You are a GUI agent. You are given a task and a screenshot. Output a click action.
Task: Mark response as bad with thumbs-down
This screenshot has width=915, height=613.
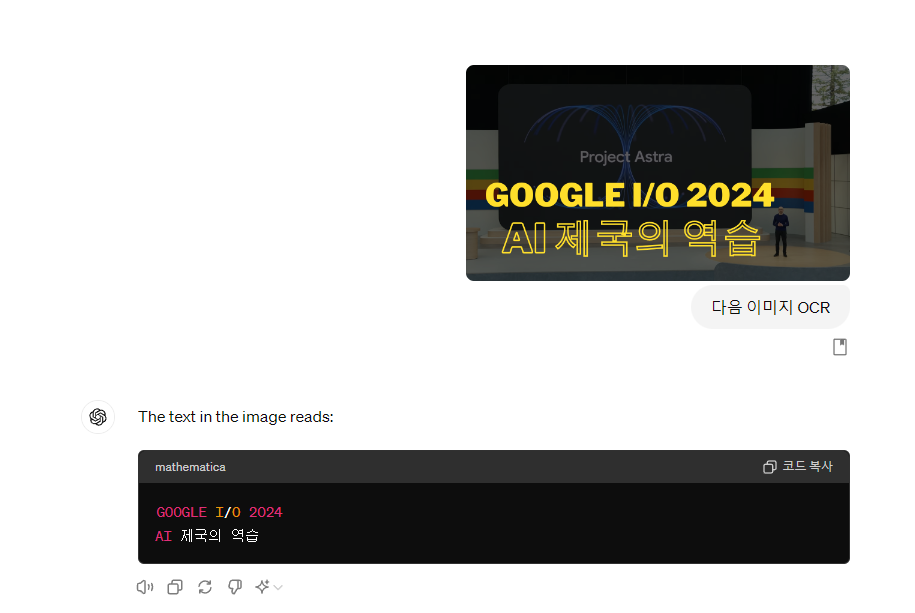point(235,587)
